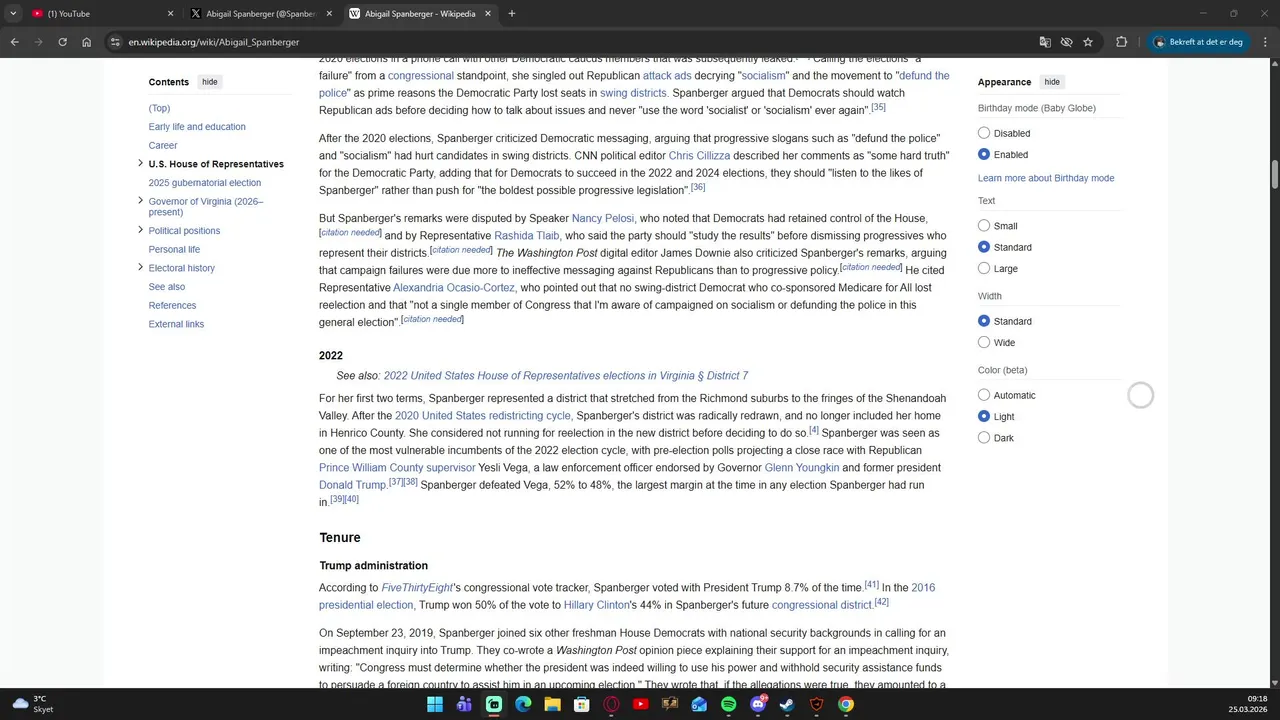Viewport: 1280px width, 720px height.
Task: Open Spotify from the taskbar
Action: pos(728,704)
